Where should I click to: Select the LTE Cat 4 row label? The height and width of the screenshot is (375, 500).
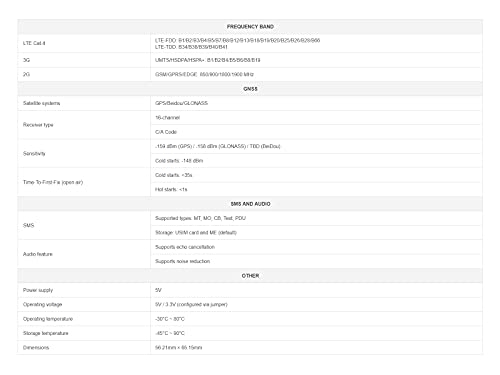(x=34, y=43)
